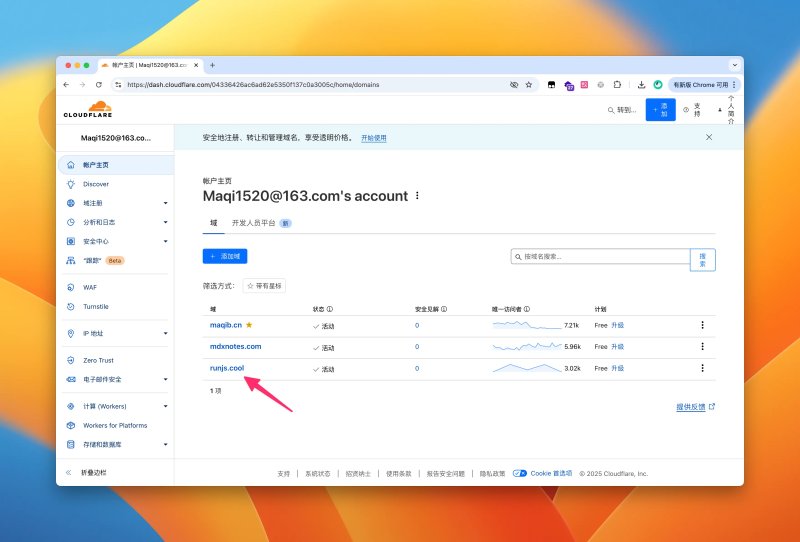Open runjs.cool row three-dot menu
The image size is (800, 542).
click(703, 368)
